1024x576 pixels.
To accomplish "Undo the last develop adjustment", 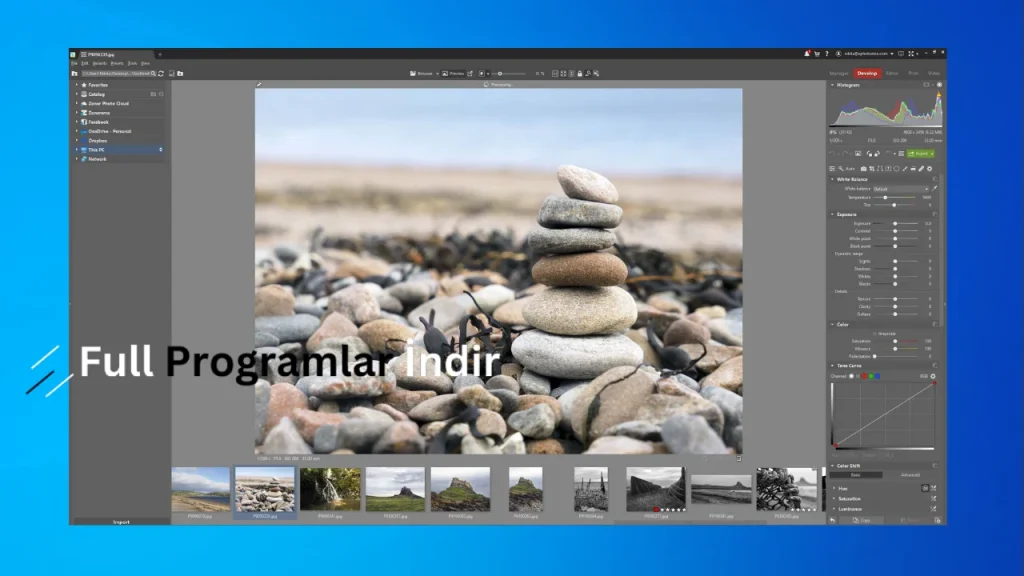I will [x=833, y=153].
